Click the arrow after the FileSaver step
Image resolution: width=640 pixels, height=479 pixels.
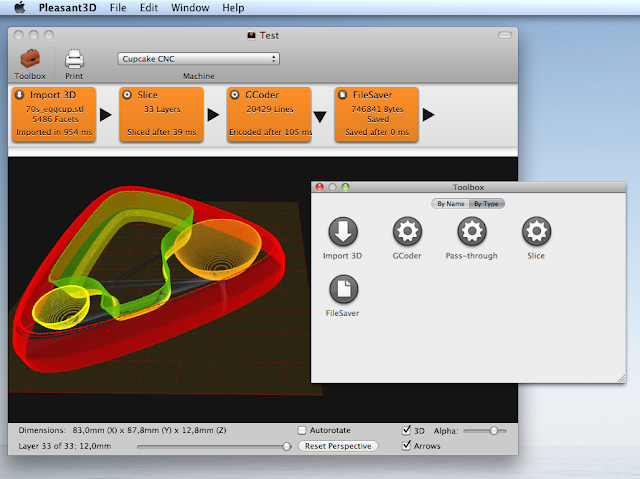(x=428, y=114)
